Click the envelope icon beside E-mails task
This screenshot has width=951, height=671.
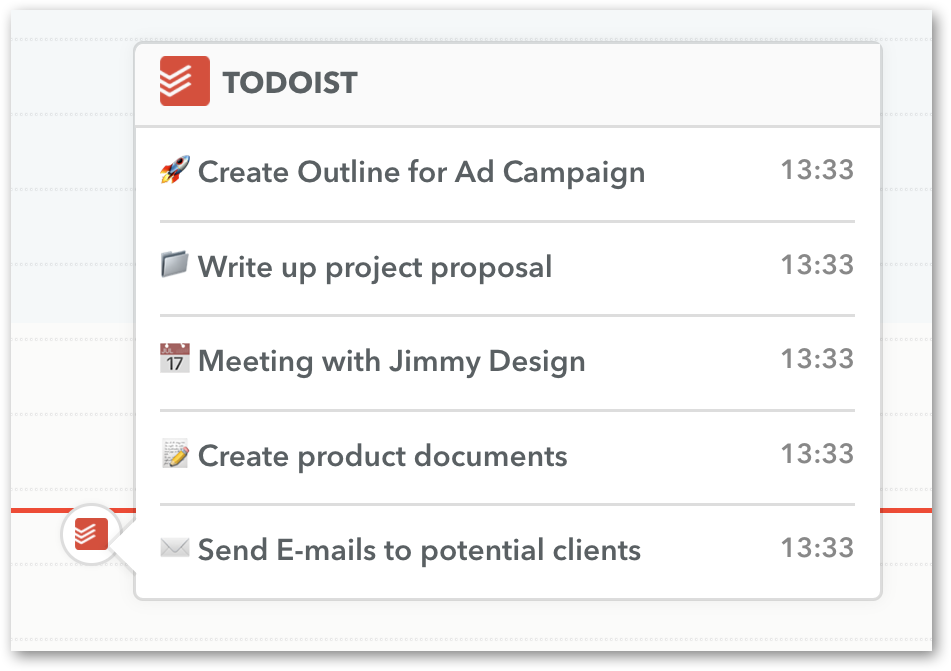coord(176,547)
